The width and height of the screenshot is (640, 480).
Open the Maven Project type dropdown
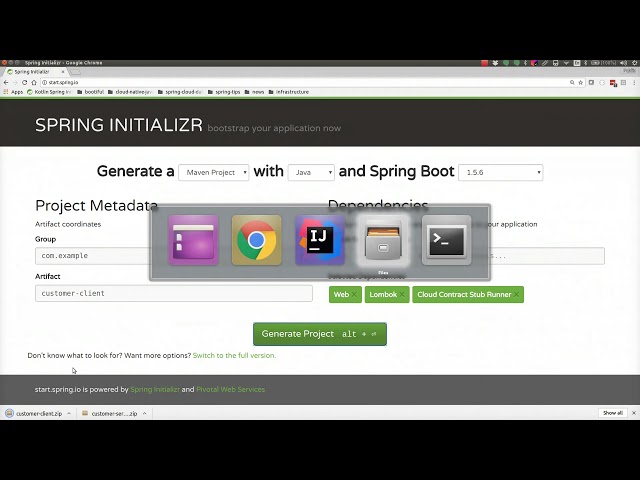(x=213, y=172)
